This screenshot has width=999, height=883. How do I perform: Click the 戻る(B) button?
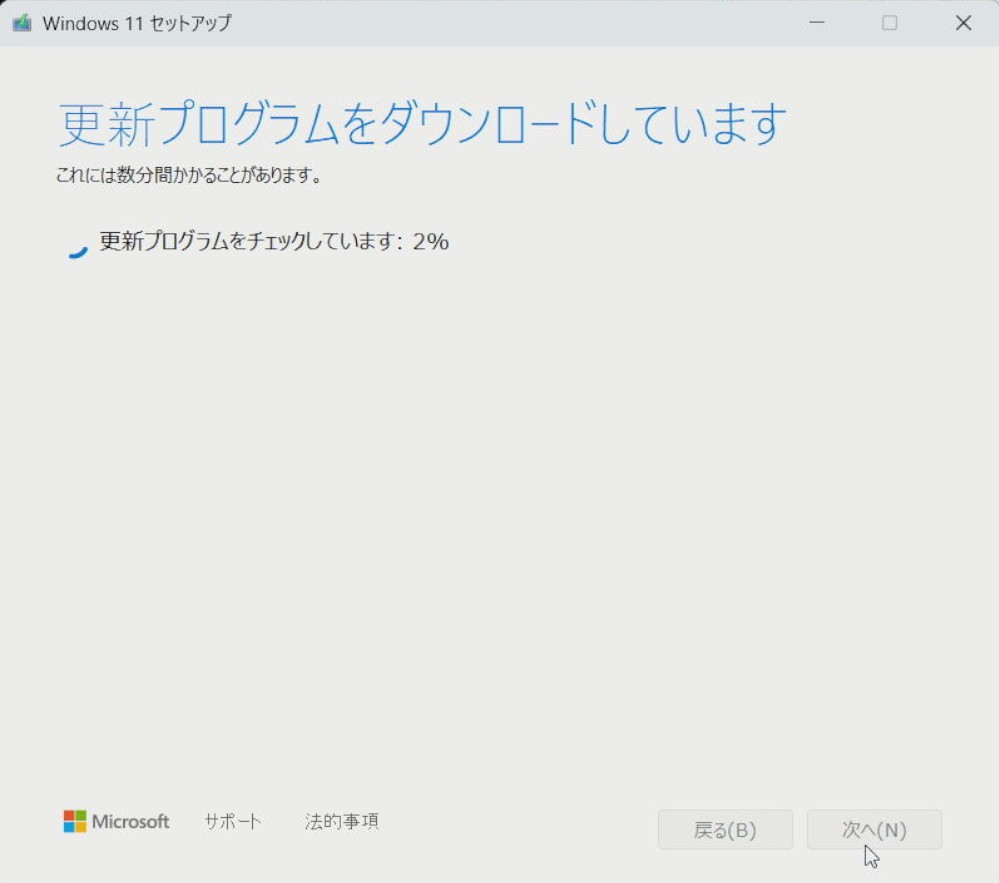725,829
